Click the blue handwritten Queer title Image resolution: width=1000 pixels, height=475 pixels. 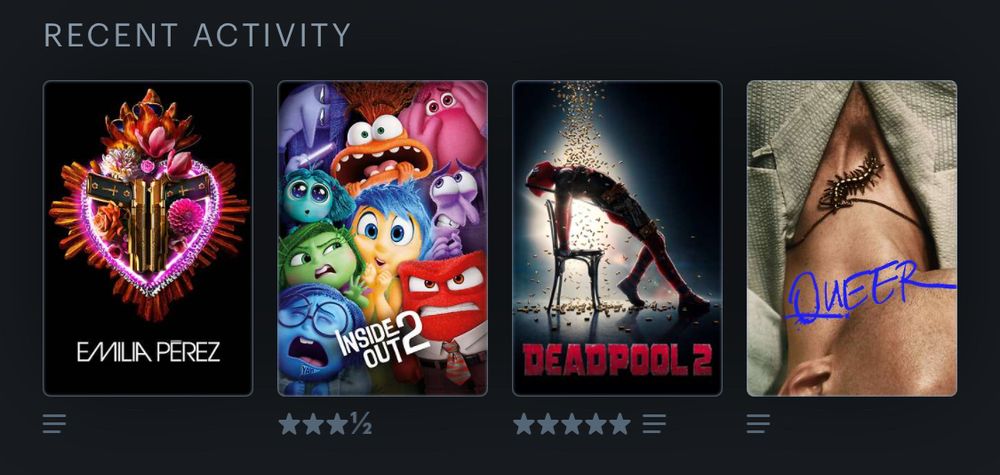871,292
